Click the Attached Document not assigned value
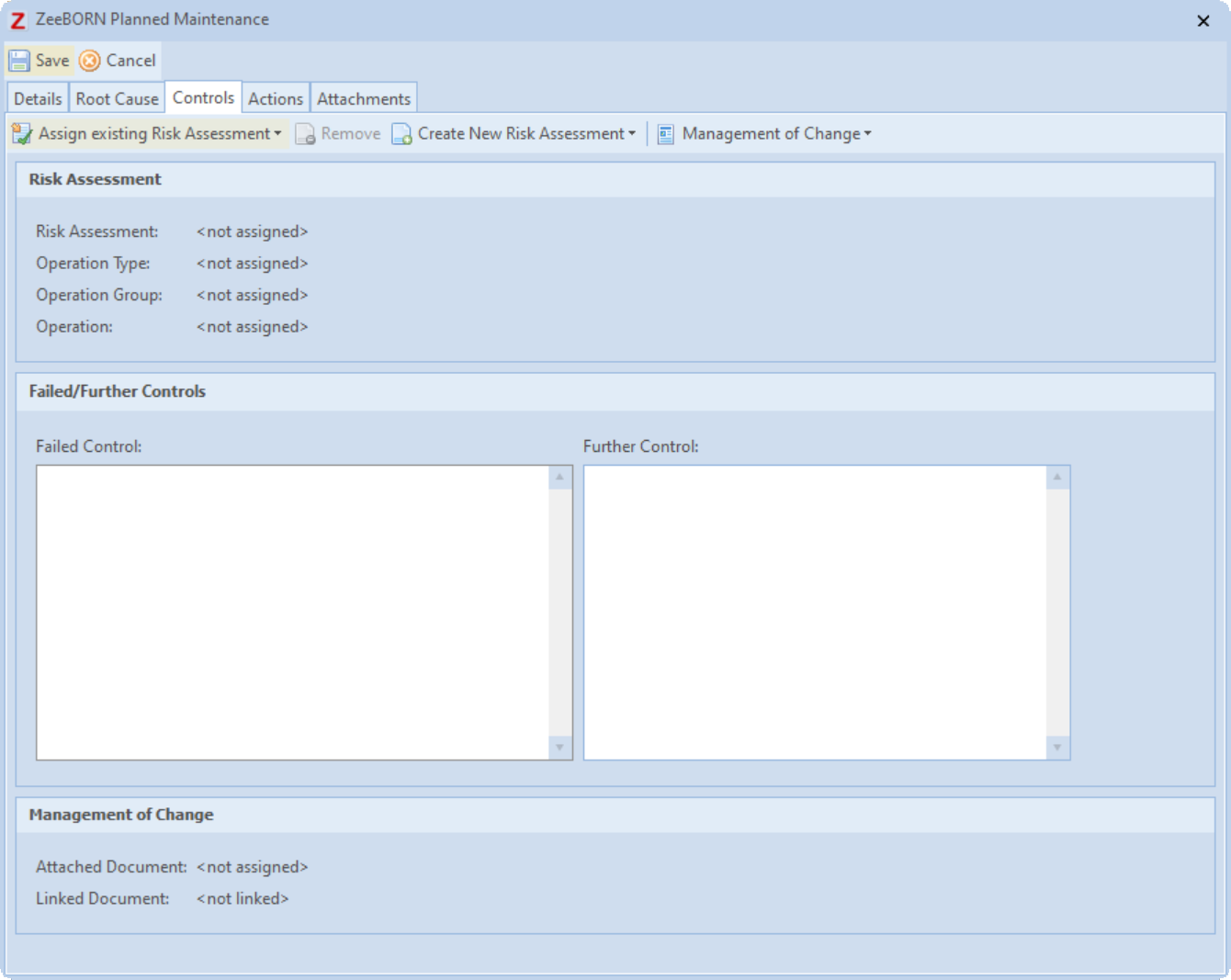This screenshot has width=1231, height=980. coord(252,867)
